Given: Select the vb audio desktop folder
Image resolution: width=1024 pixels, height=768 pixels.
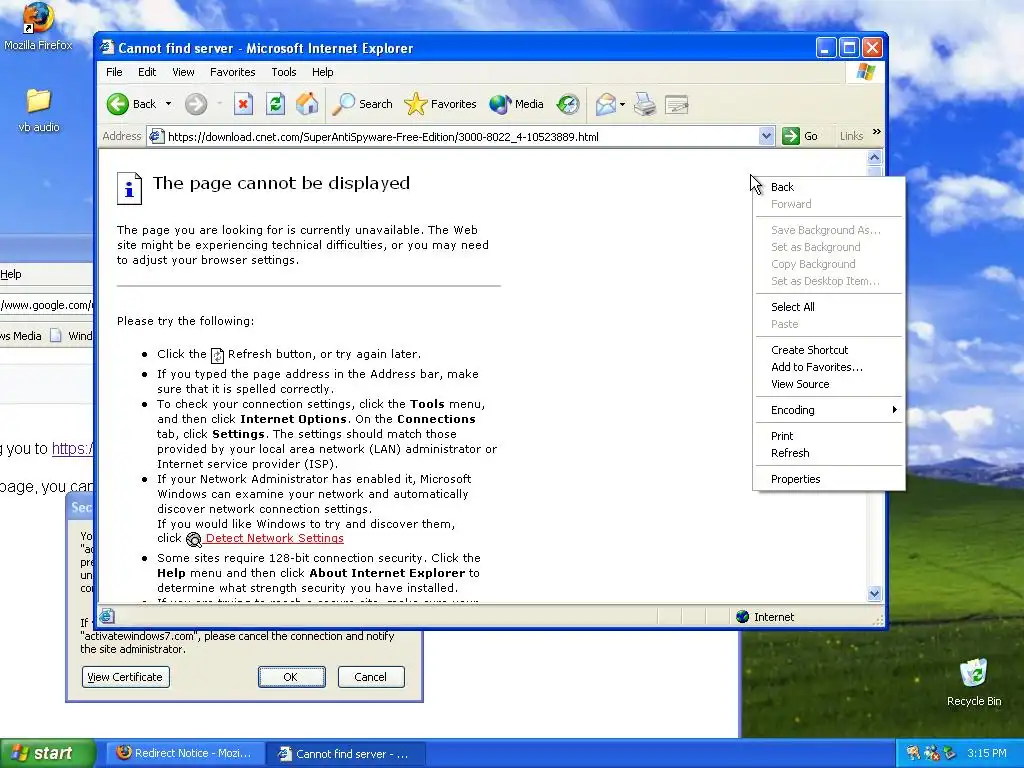Looking at the screenshot, I should (39, 110).
